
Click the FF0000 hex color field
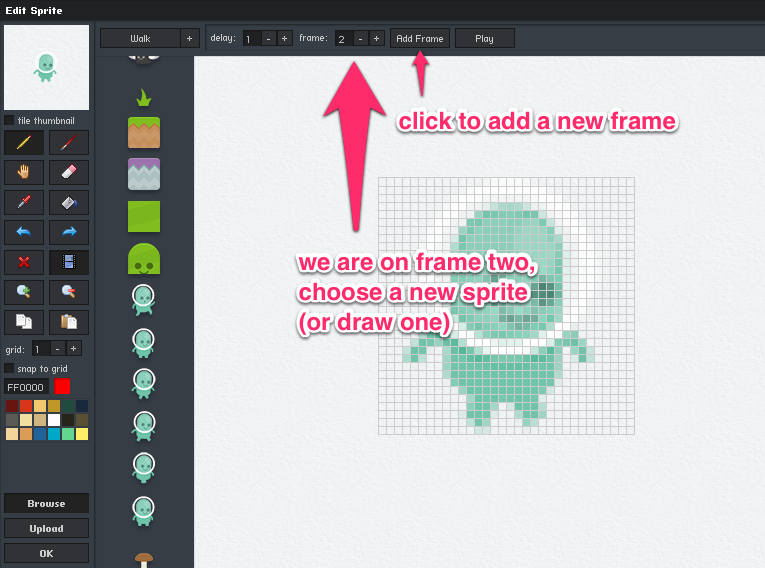pyautogui.click(x=27, y=387)
